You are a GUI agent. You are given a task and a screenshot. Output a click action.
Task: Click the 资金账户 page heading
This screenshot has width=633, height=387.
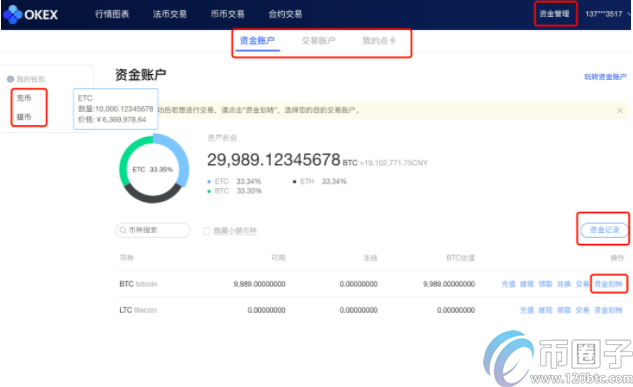pyautogui.click(x=140, y=75)
